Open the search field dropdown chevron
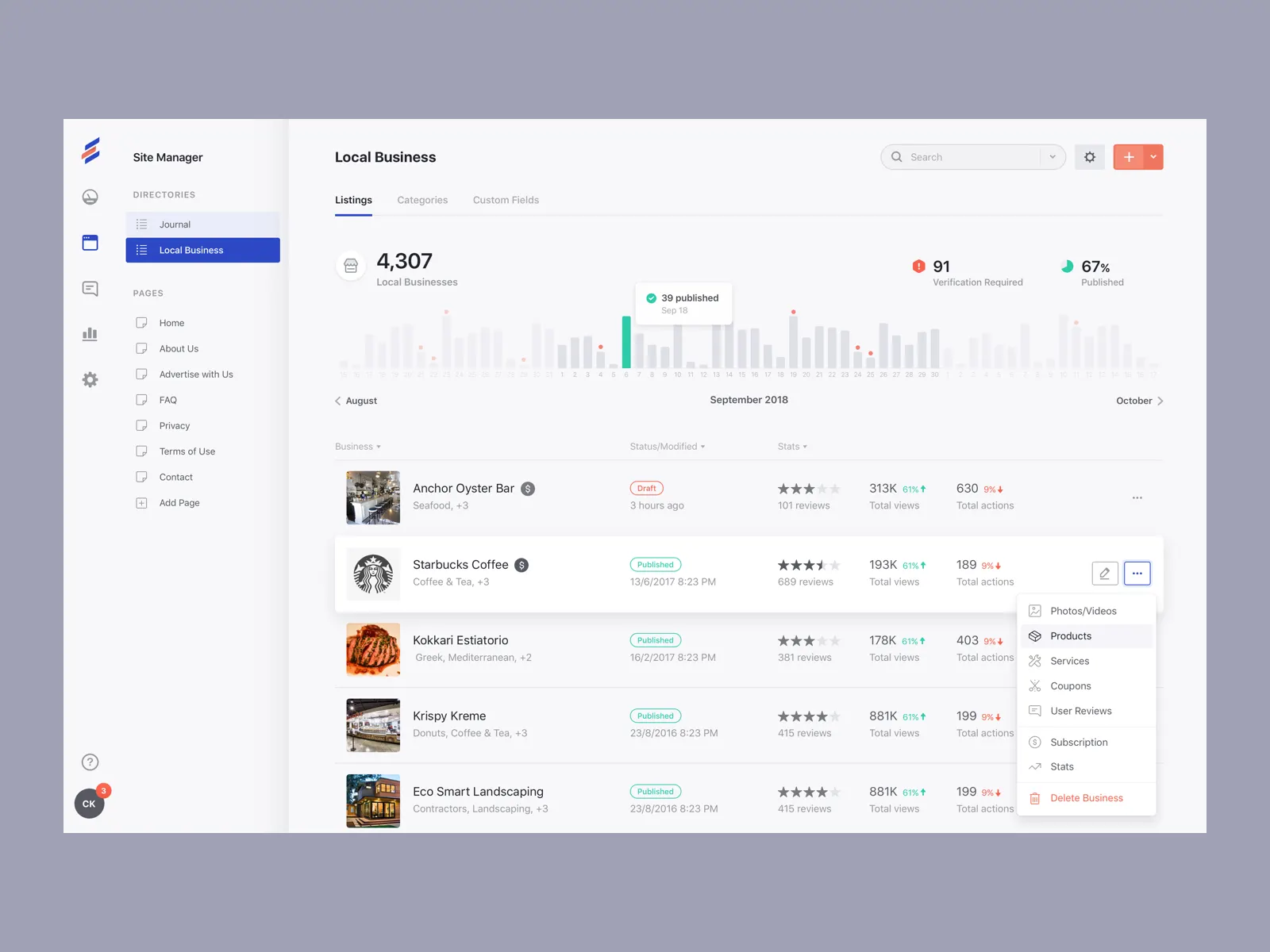This screenshot has width=1270, height=952. pyautogui.click(x=1053, y=157)
